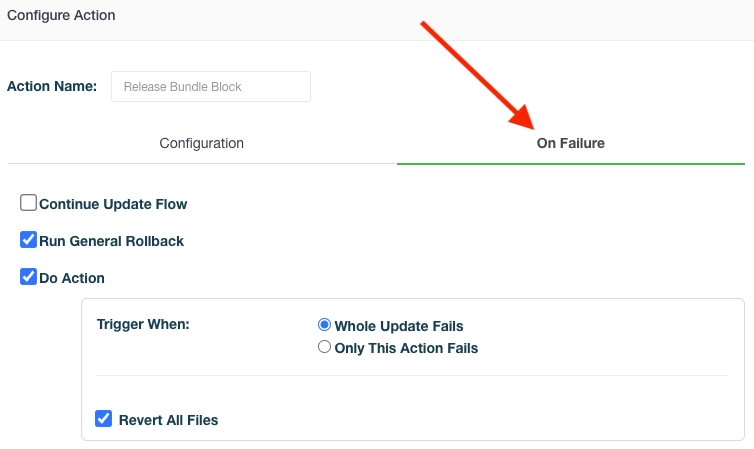
Task: Click the "Only This Action Fails" option text
Action: click(x=406, y=349)
